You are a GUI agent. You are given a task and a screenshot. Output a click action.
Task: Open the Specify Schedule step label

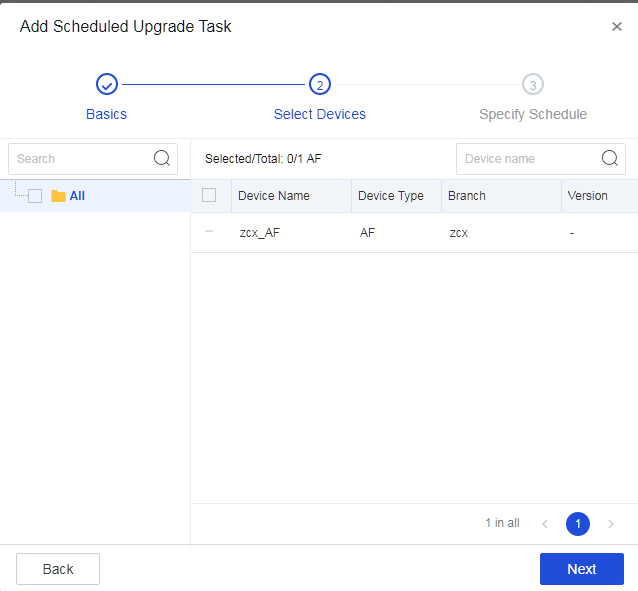[533, 114]
